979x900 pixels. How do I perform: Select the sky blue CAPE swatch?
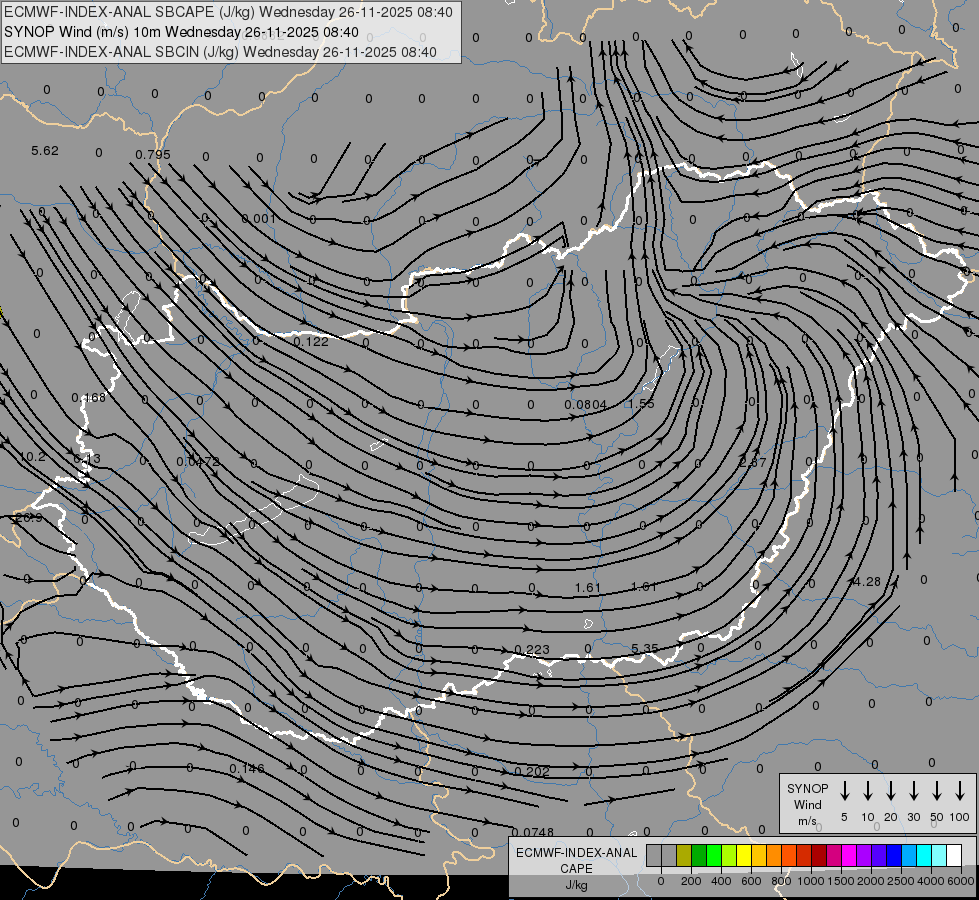point(908,855)
